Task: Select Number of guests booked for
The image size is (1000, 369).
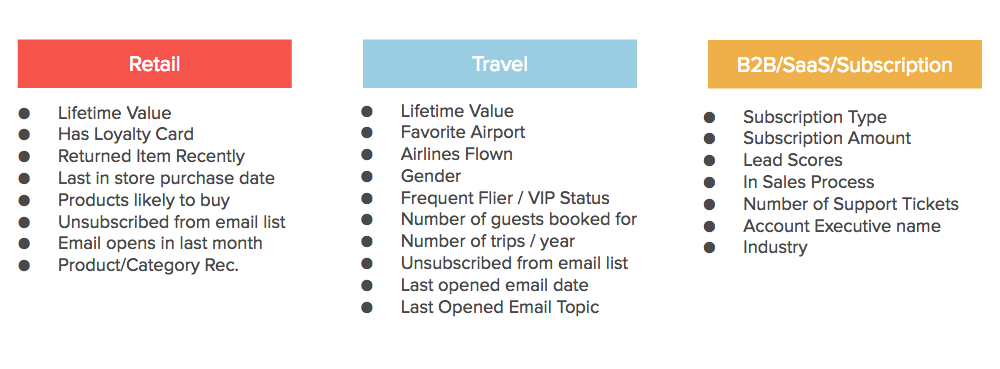Action: click(519, 220)
